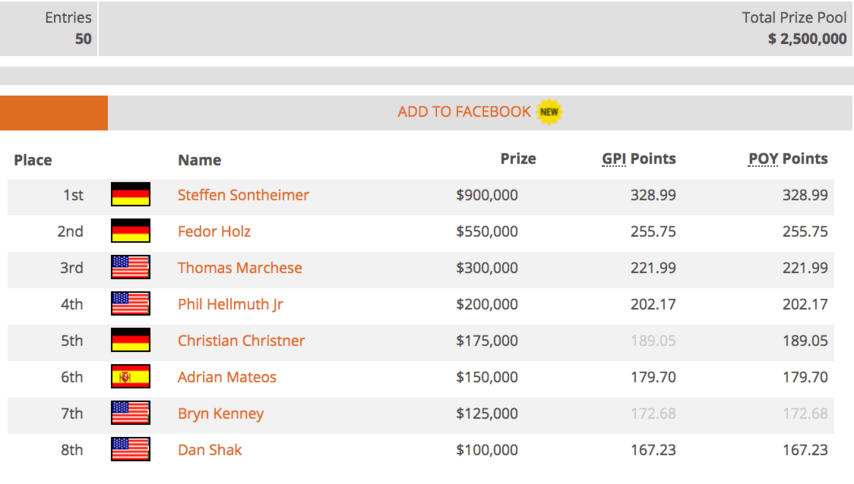Click the US flag beside Dan Shak
This screenshot has height=484, width=854.
tap(130, 450)
